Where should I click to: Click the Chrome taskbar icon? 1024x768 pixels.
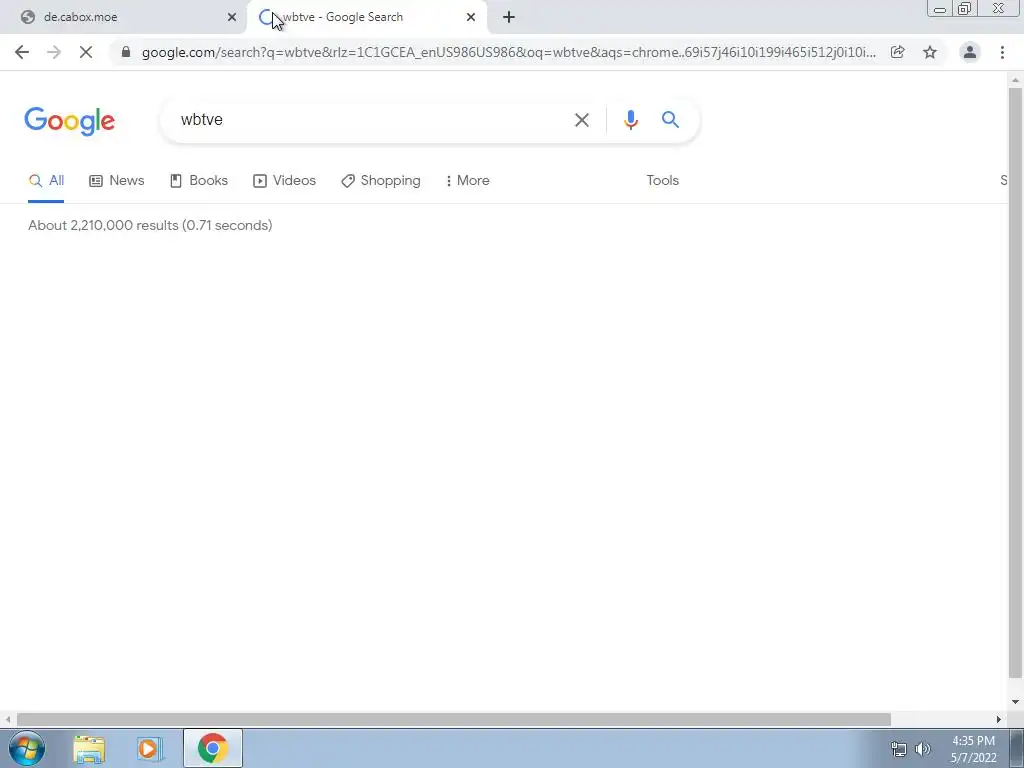(212, 748)
